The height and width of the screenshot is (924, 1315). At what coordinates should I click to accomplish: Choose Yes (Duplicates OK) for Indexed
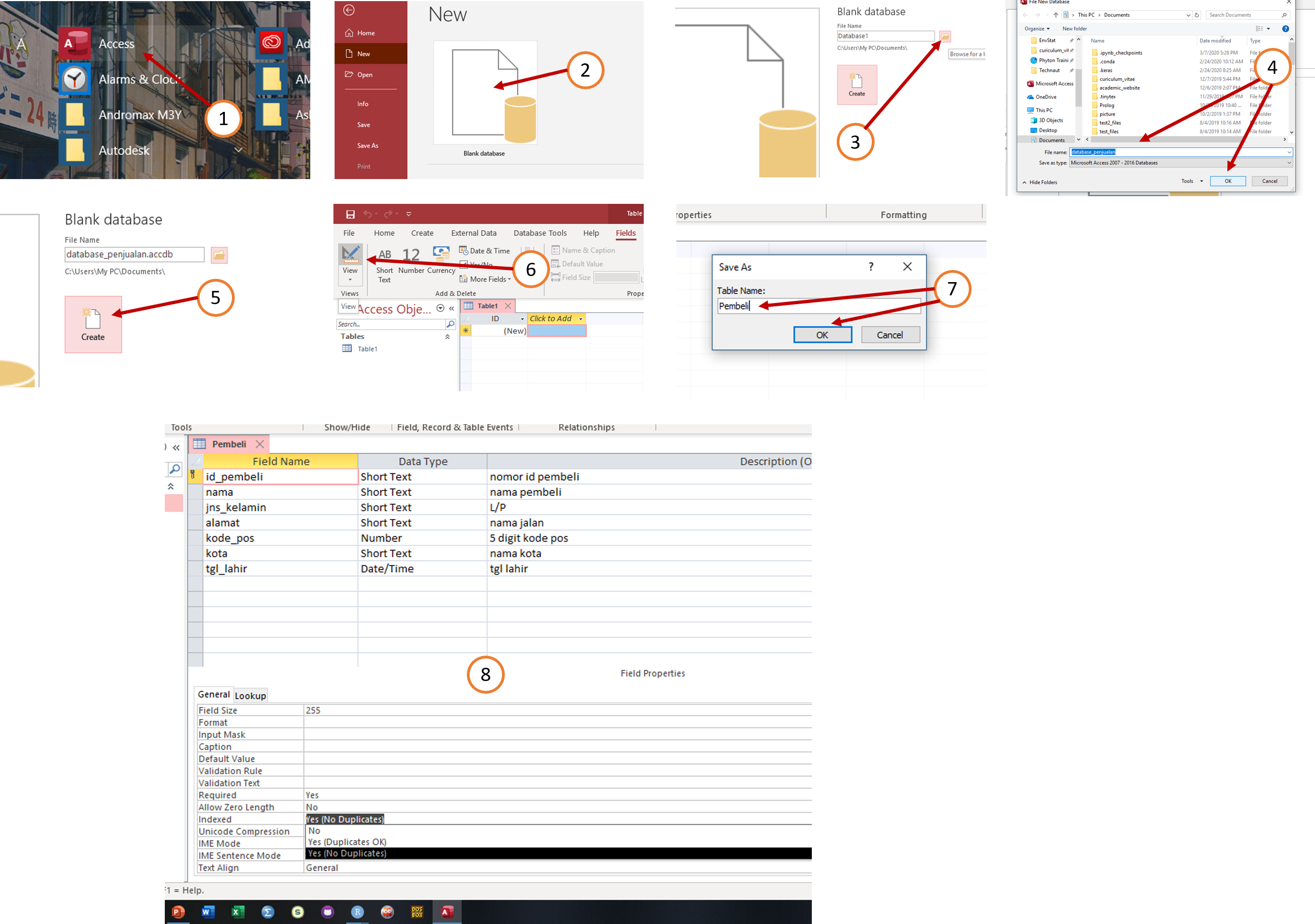pos(347,841)
